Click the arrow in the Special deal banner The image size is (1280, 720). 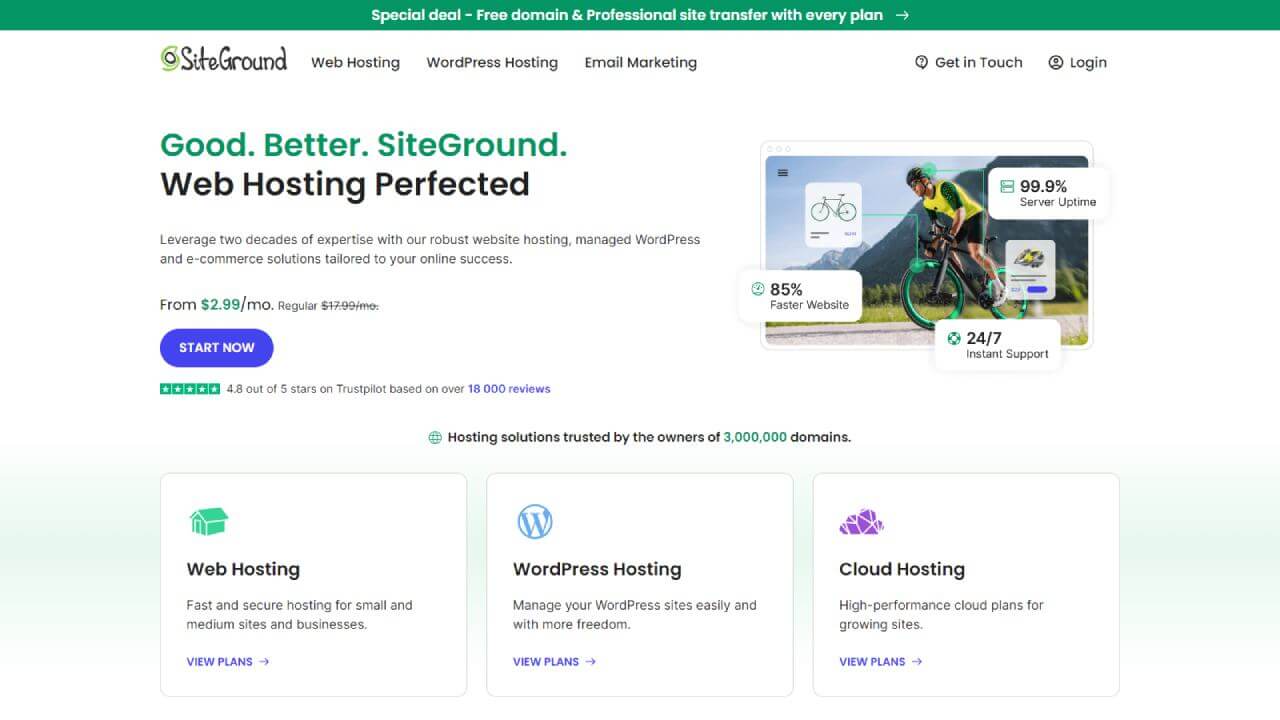(x=902, y=15)
